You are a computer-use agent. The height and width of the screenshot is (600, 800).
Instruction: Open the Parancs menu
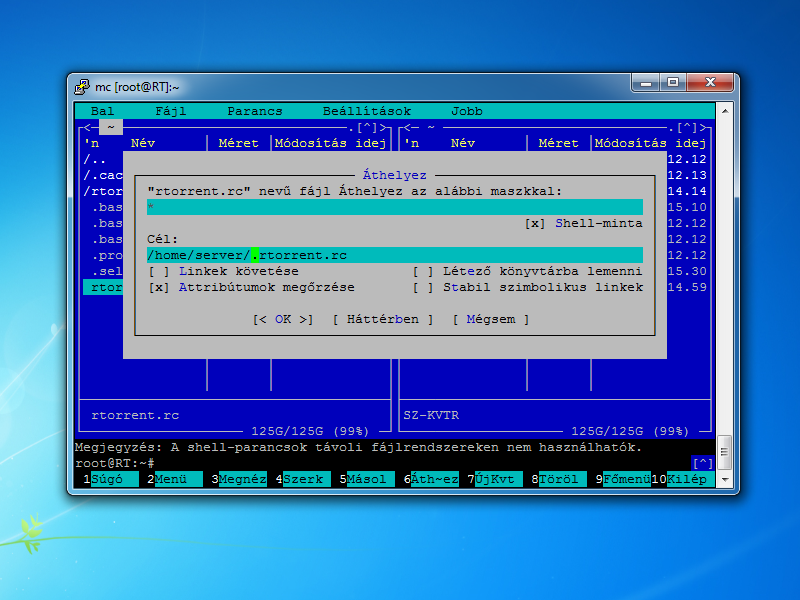[255, 112]
